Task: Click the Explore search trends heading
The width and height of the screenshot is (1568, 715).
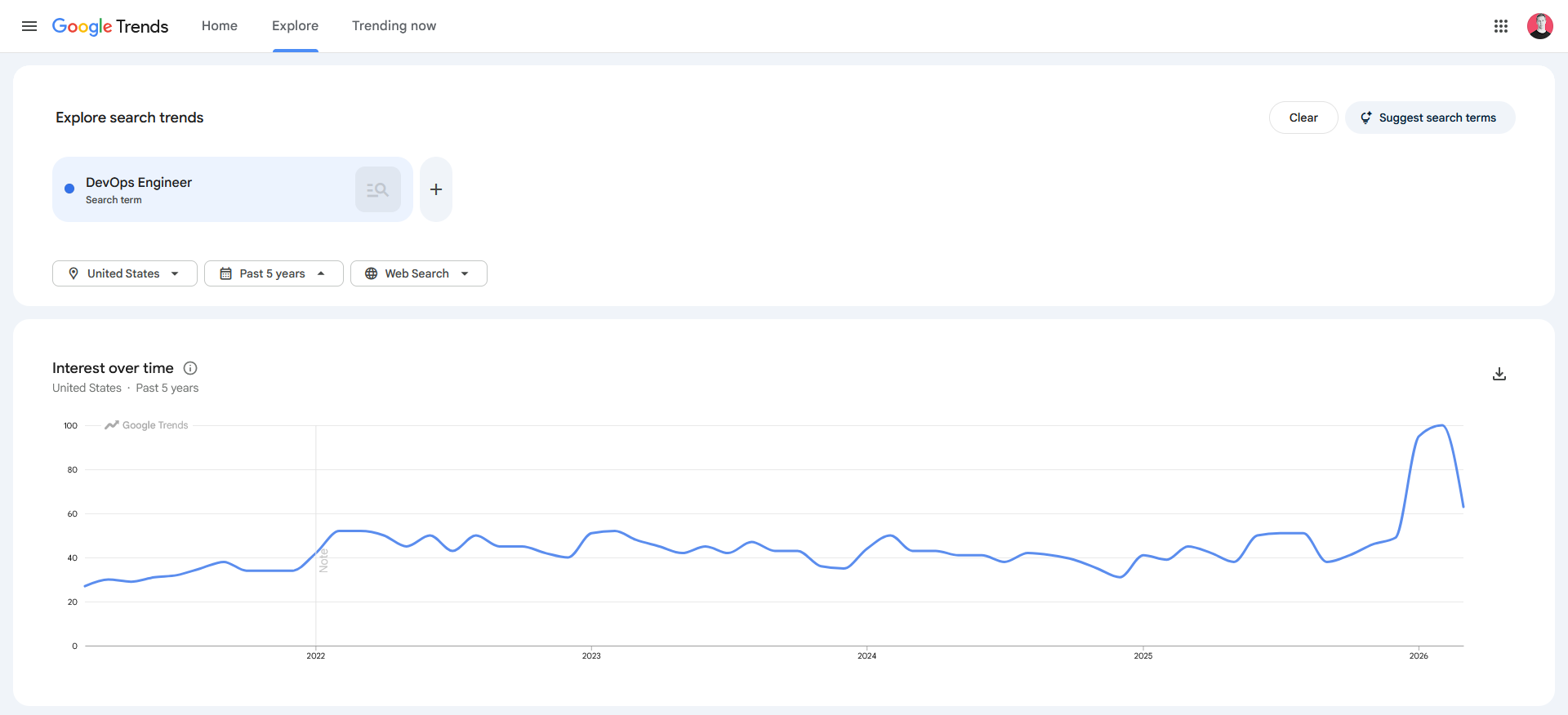Action: 130,118
